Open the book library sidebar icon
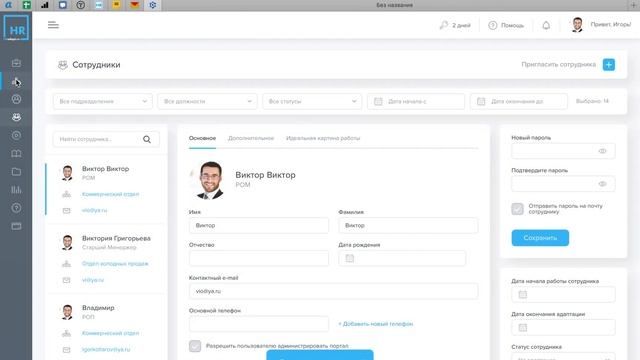 point(16,153)
